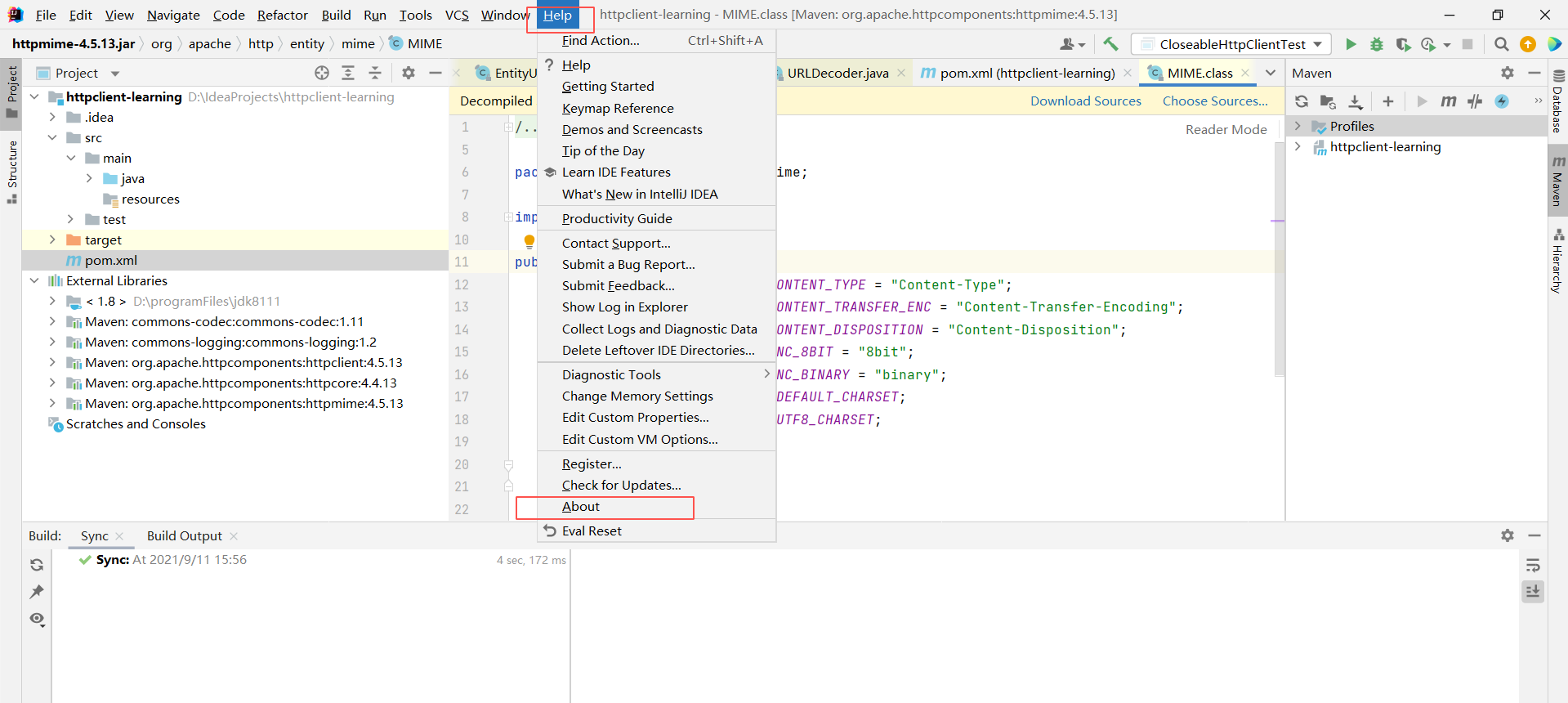The image size is (1568, 703).
Task: Click the Stop run button
Action: click(x=1467, y=44)
